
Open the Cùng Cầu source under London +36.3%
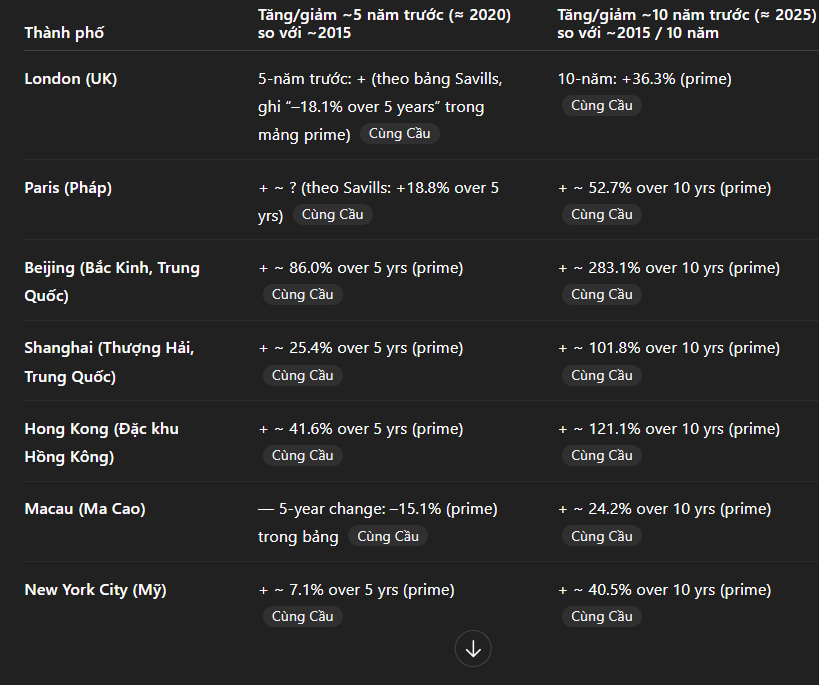pyautogui.click(x=601, y=105)
